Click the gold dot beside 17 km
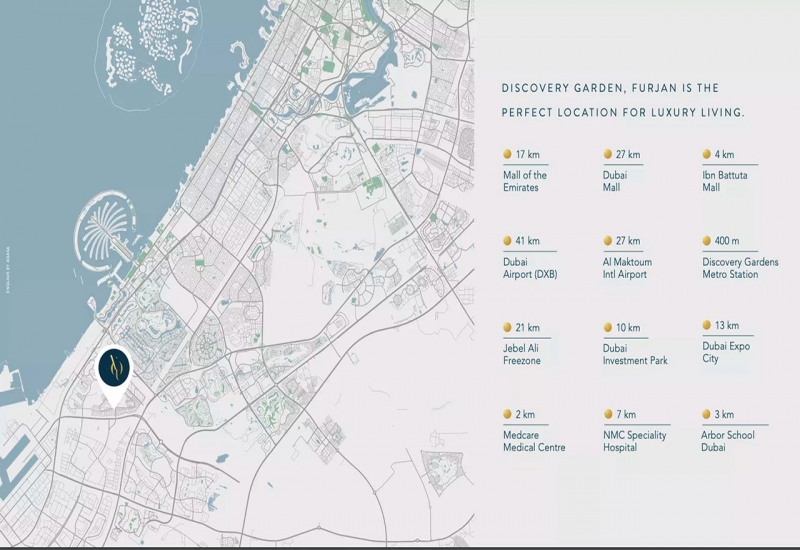Screen dimensions: 800x550 point(507,155)
